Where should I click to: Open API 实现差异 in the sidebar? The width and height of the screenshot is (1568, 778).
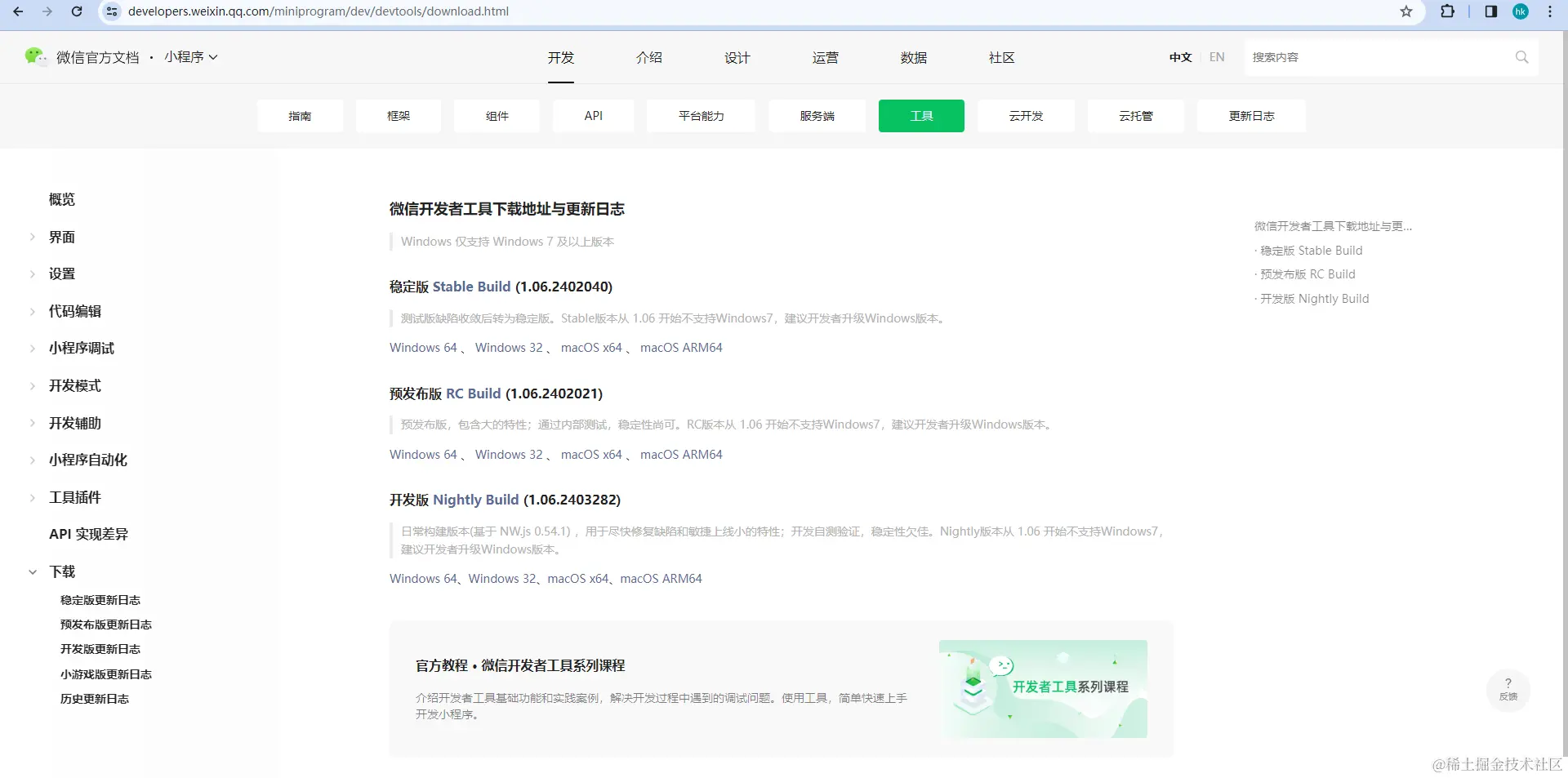pos(88,534)
